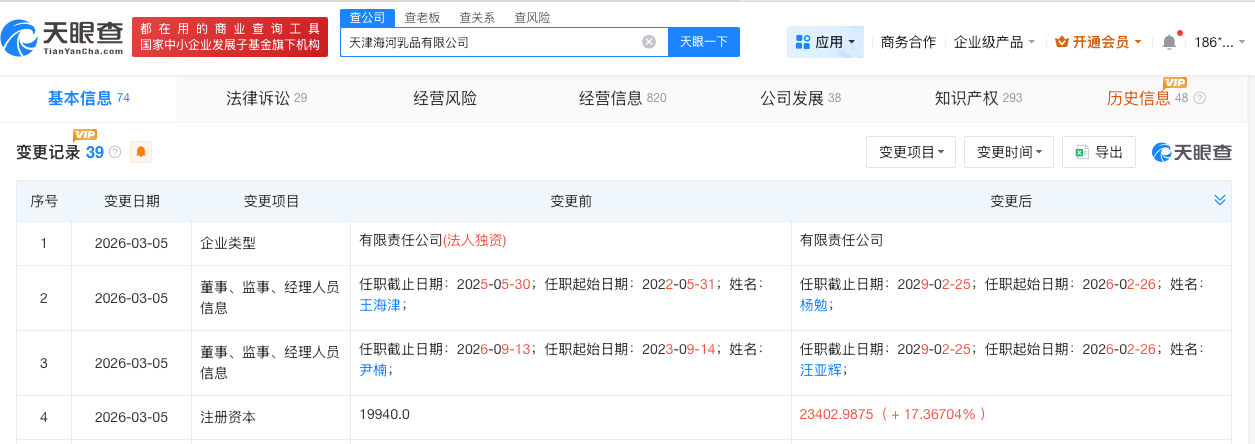Click the red promotional banner in header

[230, 37]
